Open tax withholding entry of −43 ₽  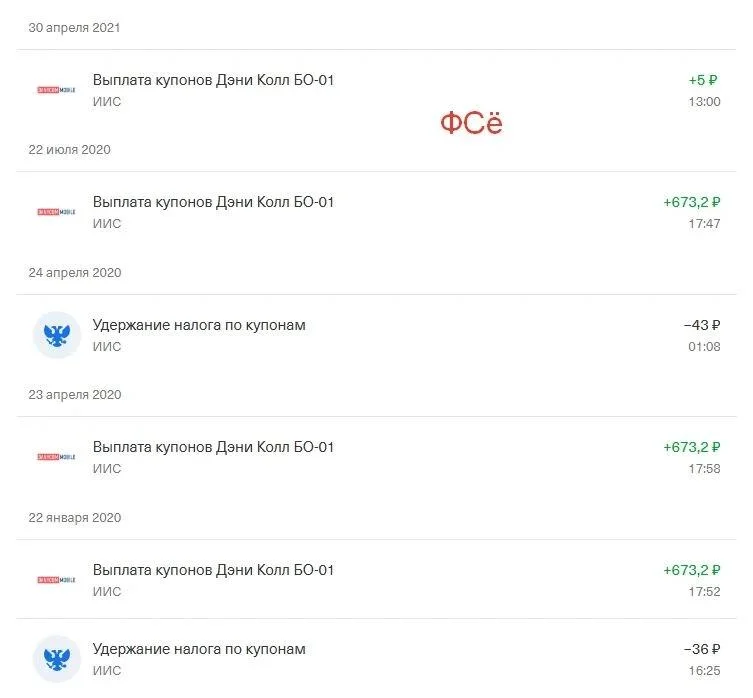click(376, 335)
